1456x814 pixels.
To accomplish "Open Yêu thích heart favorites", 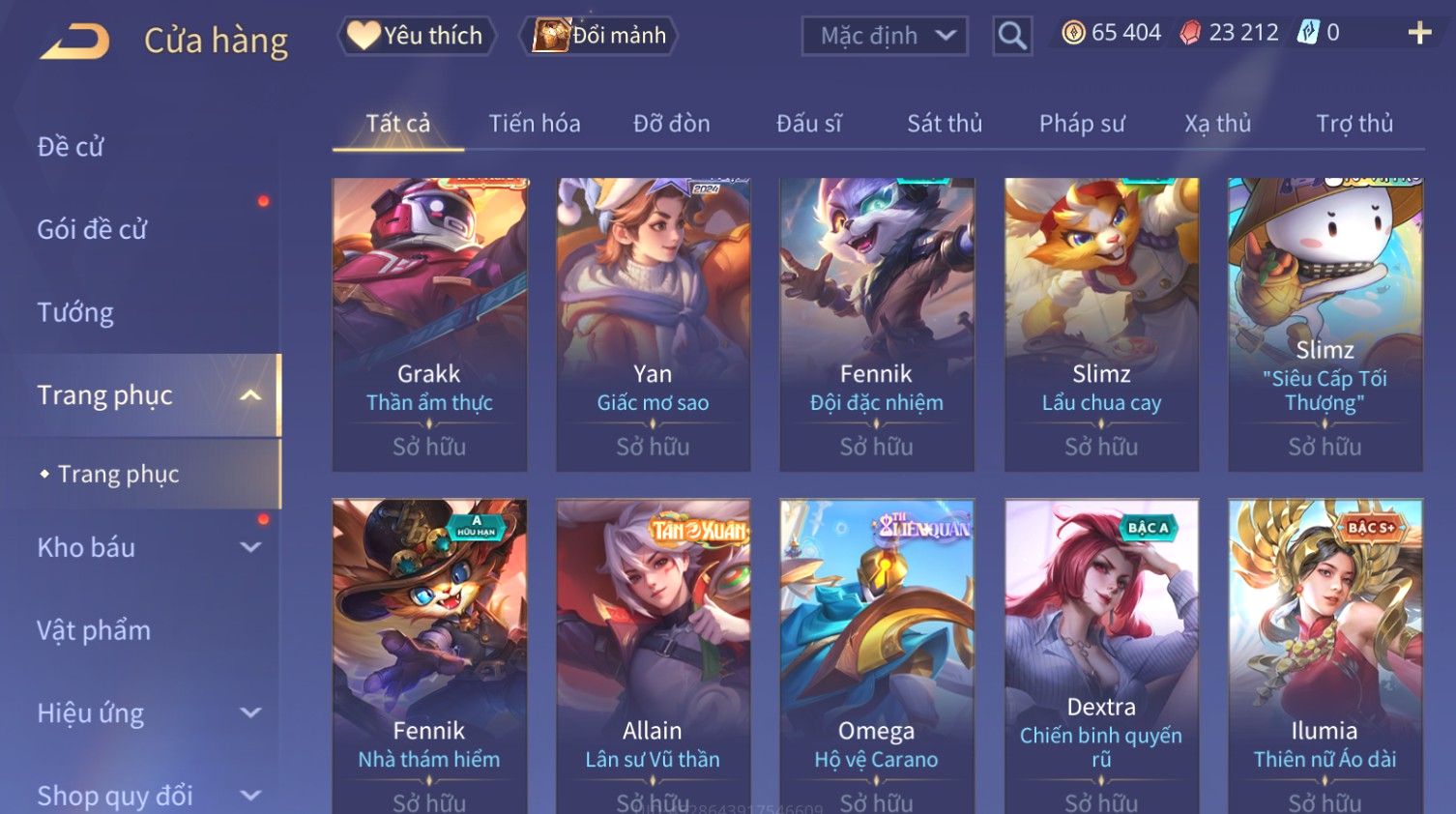I will pyautogui.click(x=416, y=36).
